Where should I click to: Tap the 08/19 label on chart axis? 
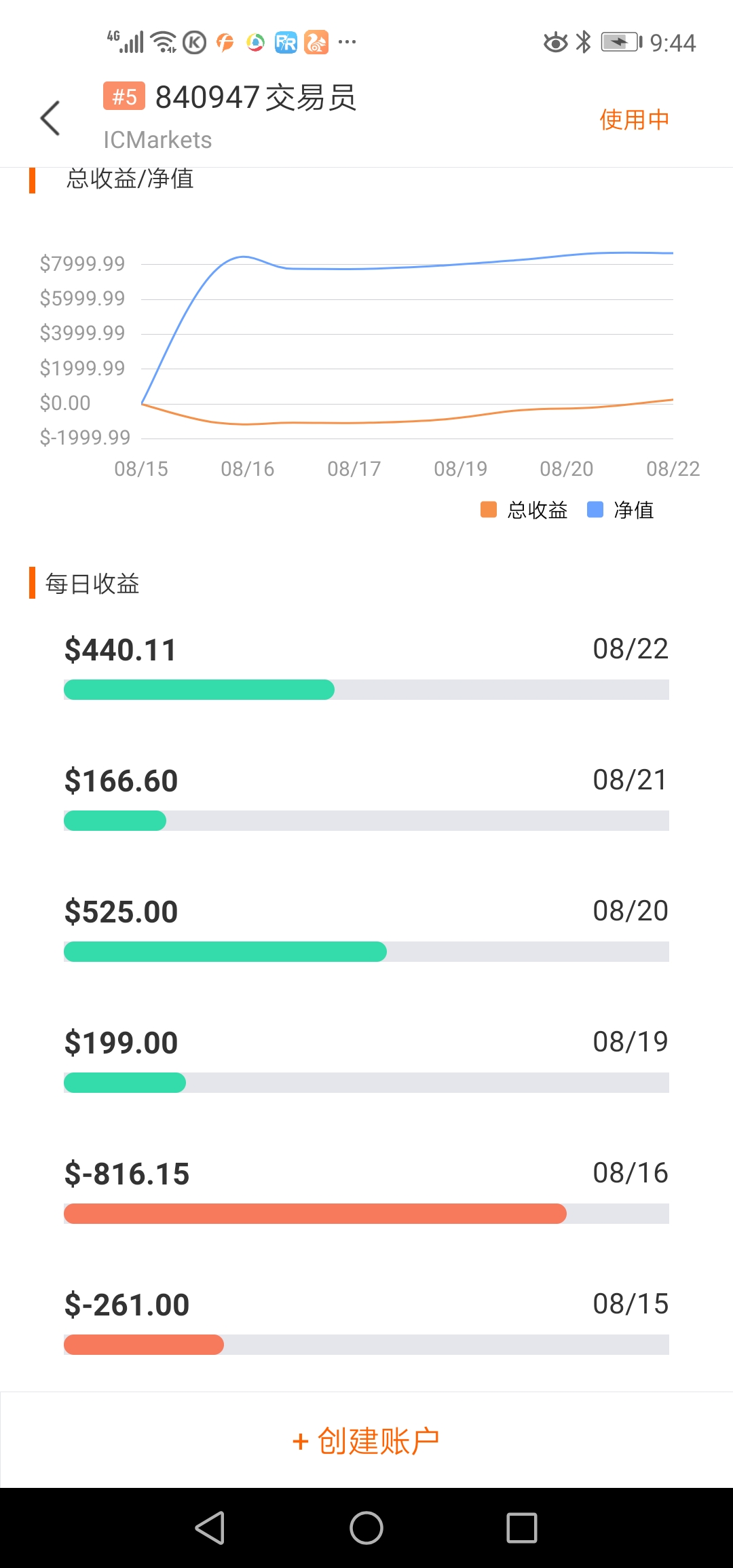461,468
